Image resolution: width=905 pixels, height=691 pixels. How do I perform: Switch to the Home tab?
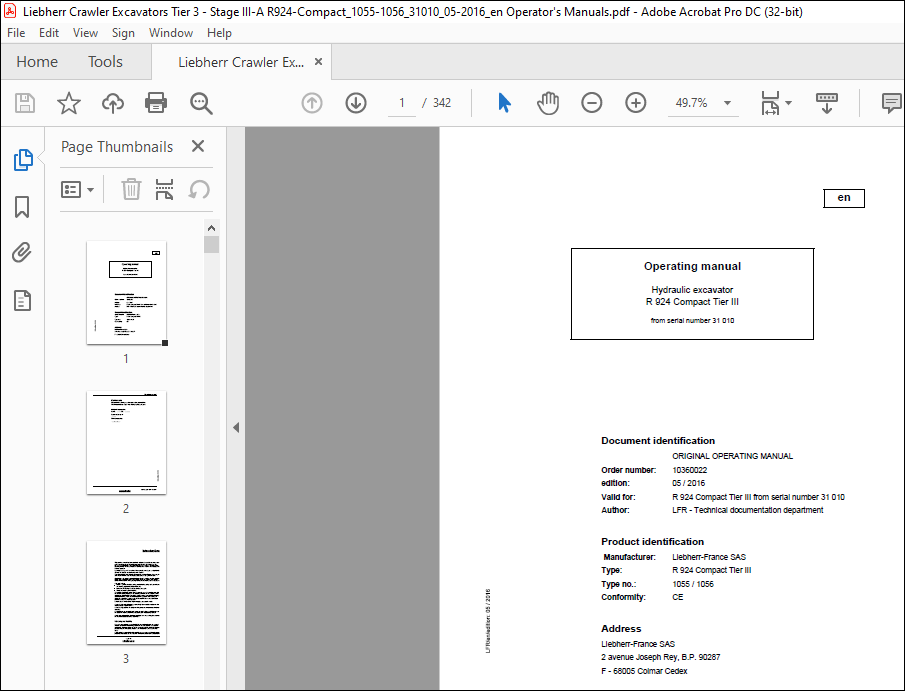[37, 62]
